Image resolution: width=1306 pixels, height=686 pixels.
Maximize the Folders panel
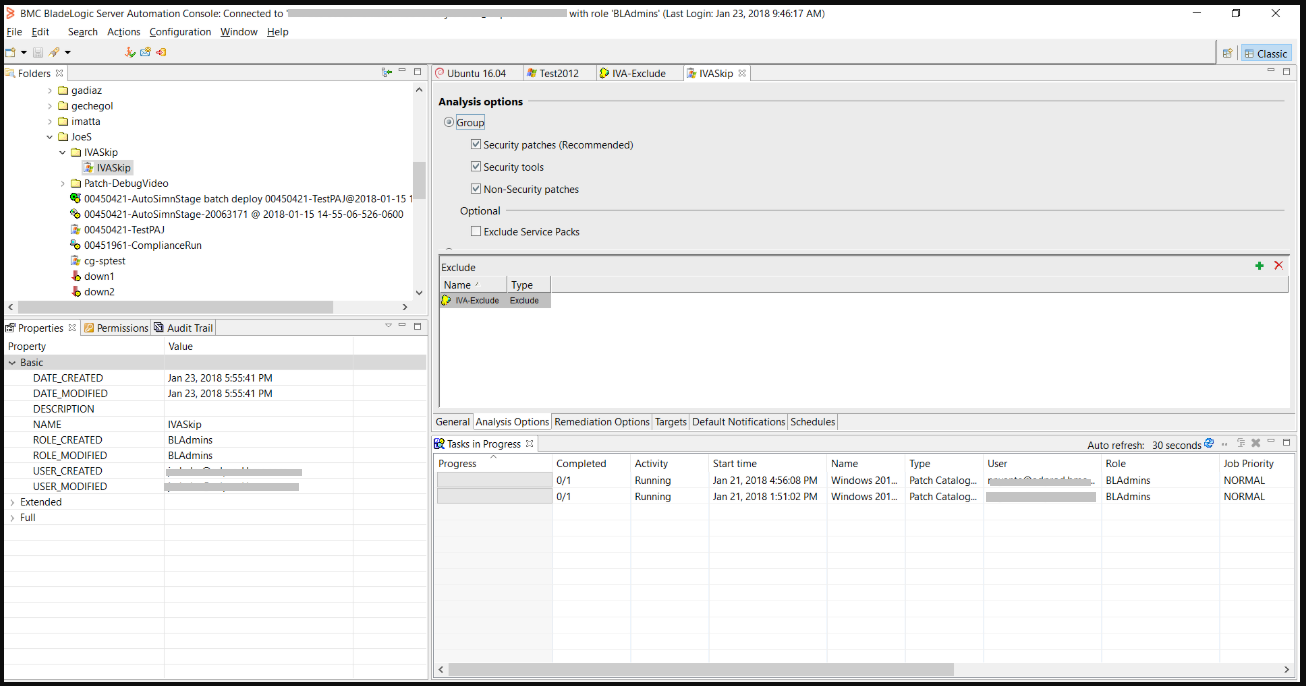(417, 72)
